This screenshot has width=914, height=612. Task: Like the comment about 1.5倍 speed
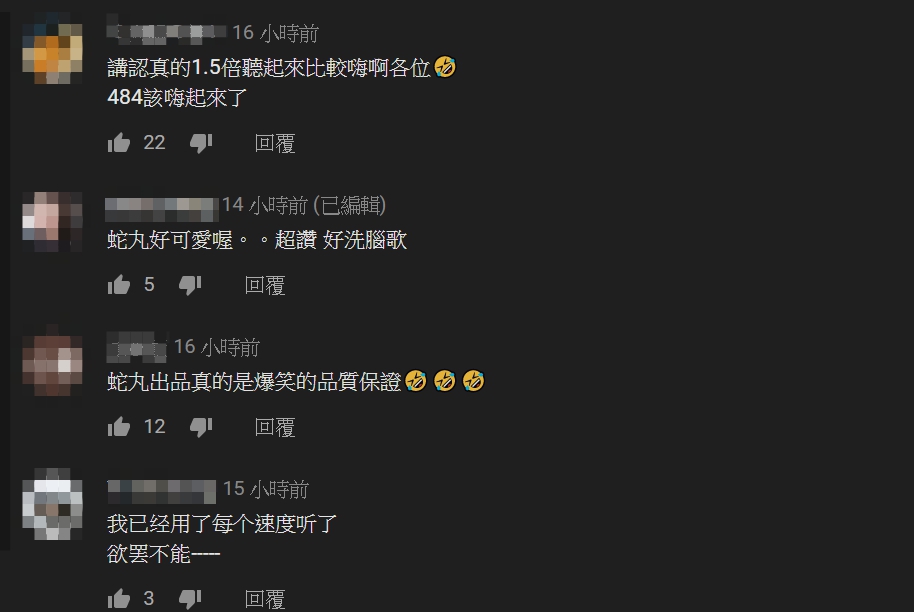[119, 143]
